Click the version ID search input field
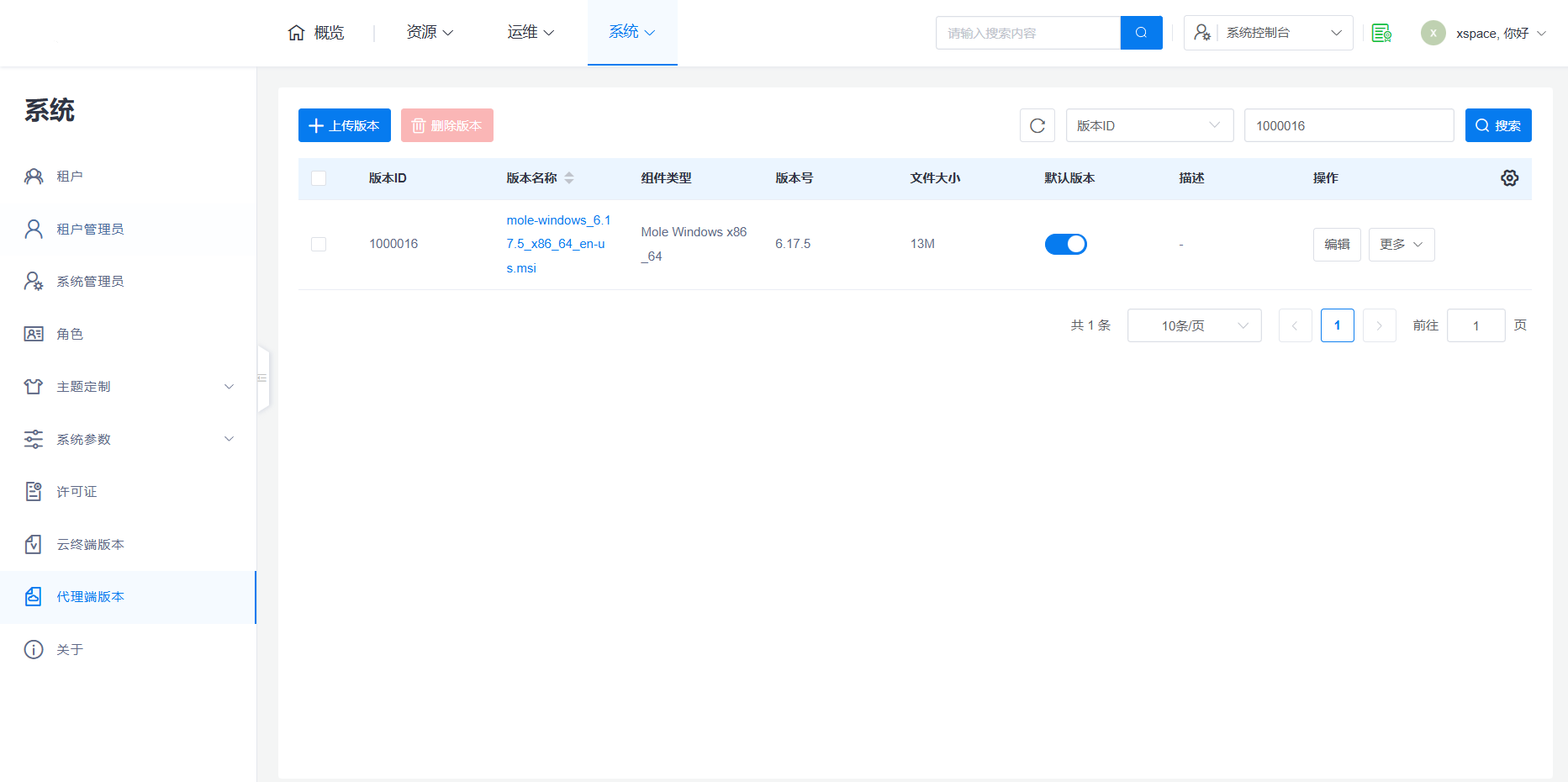Screen dimensions: 1568x782 (1348, 125)
